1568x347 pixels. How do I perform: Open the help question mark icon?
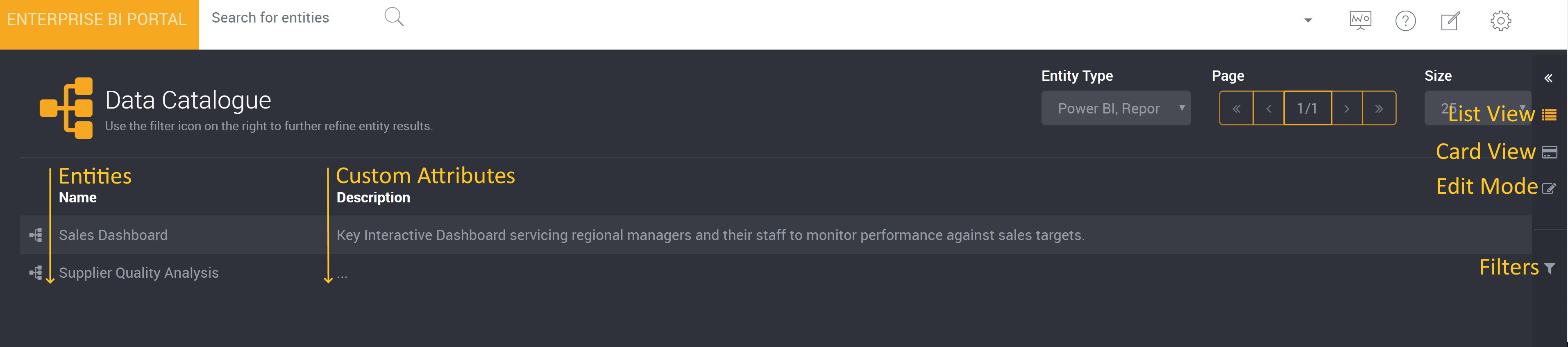tap(1405, 21)
